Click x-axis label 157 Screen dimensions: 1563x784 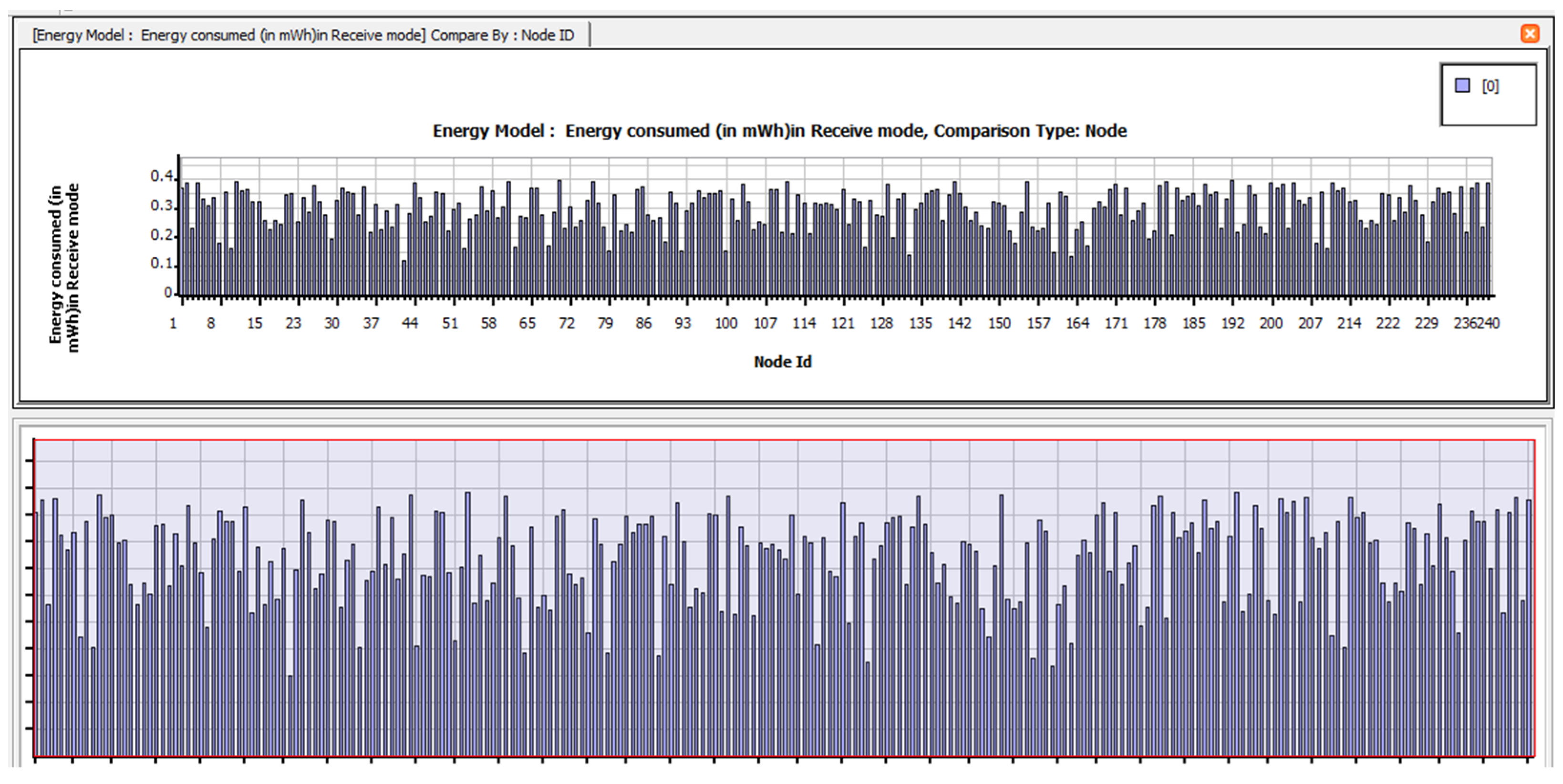(x=1038, y=323)
